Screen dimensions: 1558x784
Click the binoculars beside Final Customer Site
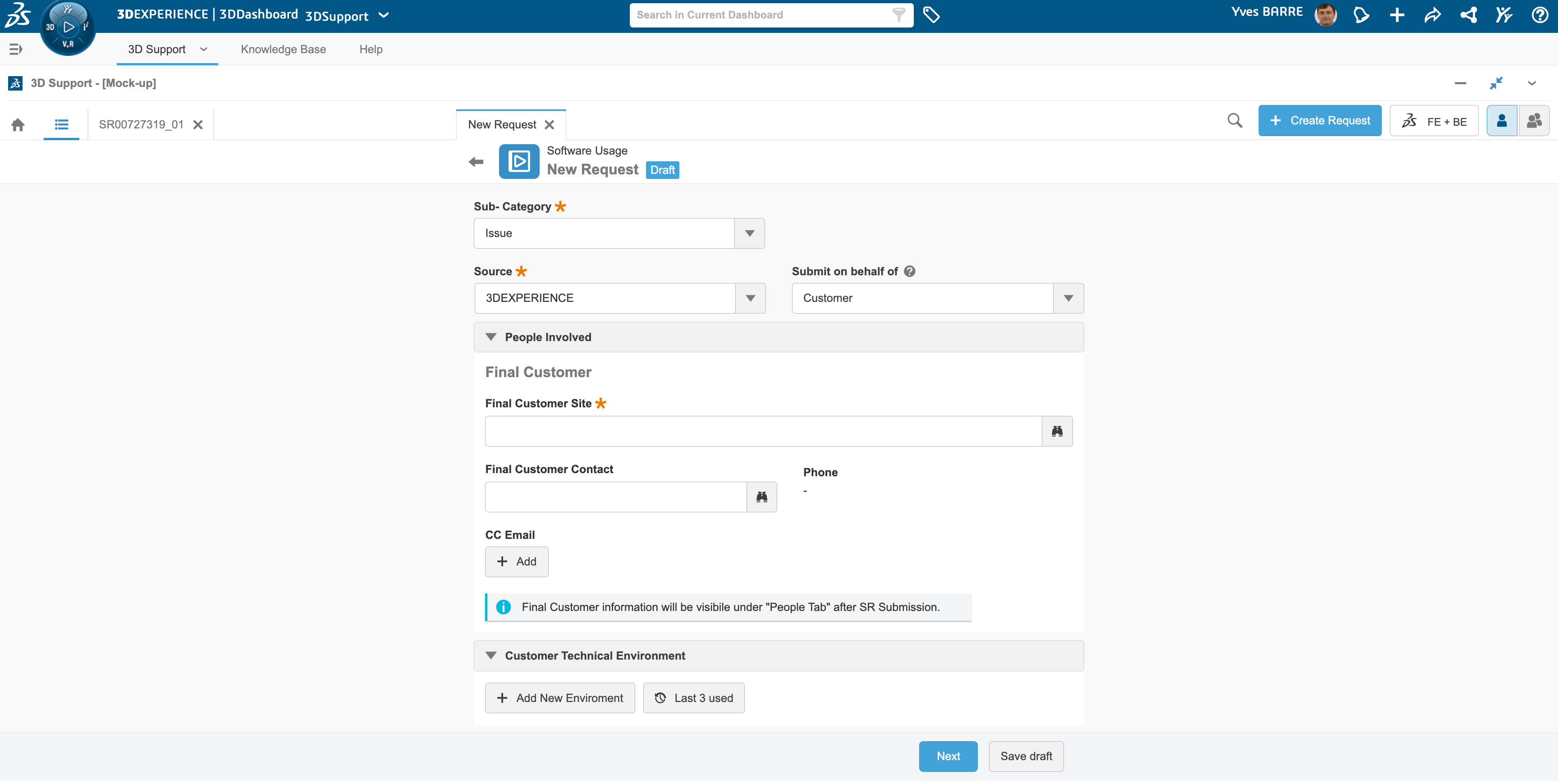coord(1057,432)
